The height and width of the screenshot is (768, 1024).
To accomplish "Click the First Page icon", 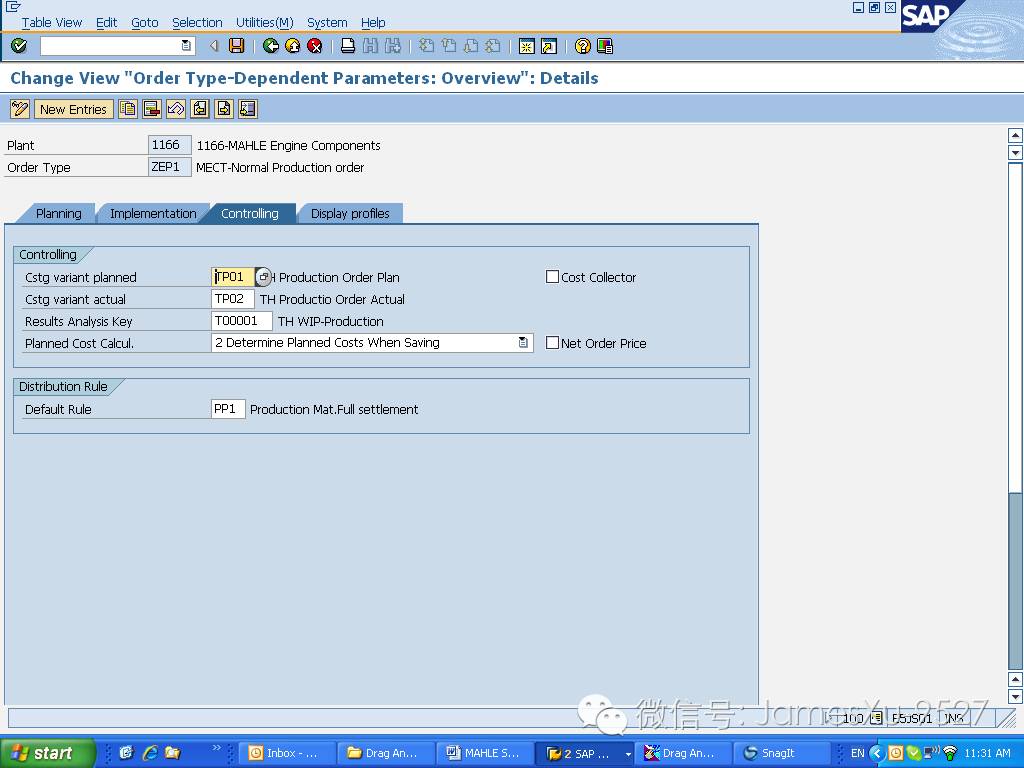I will click(x=426, y=46).
